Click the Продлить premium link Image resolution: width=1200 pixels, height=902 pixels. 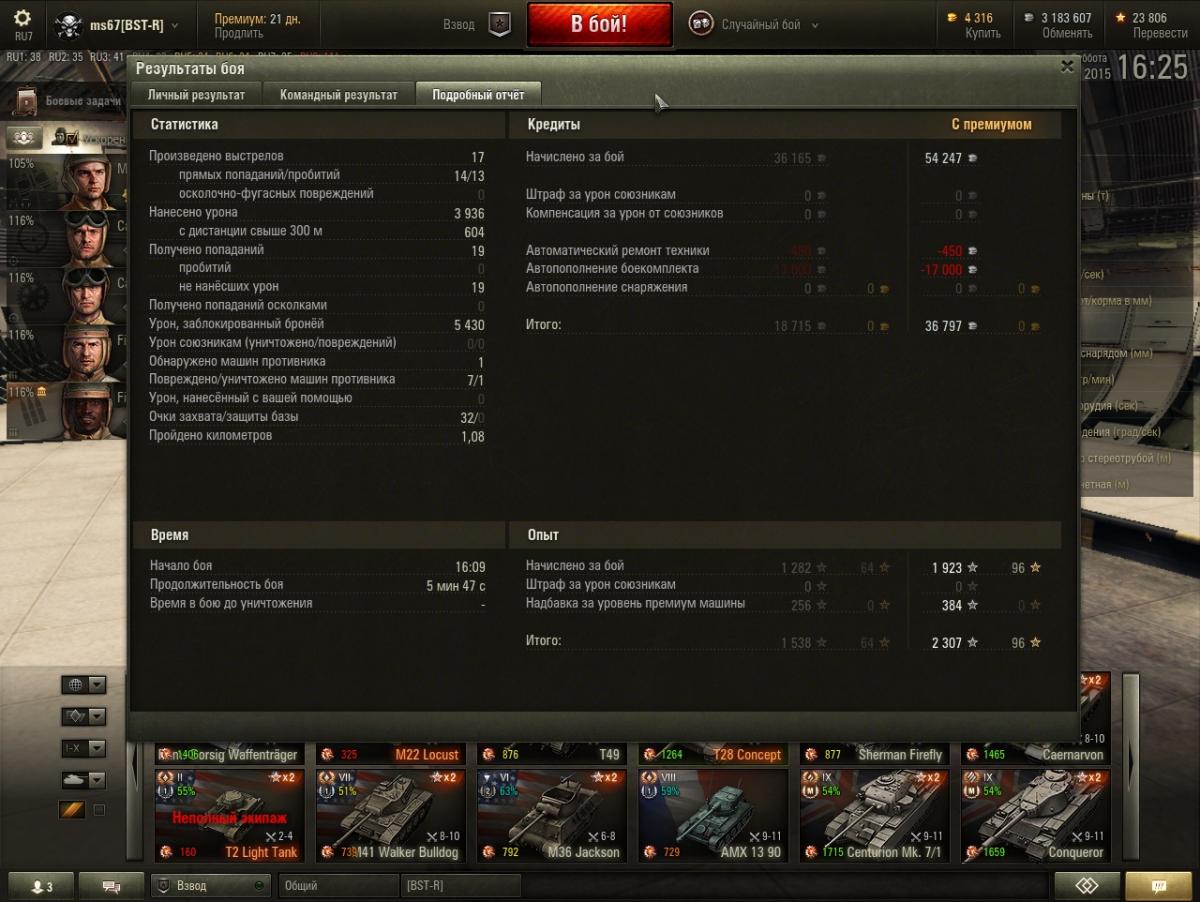pos(238,34)
